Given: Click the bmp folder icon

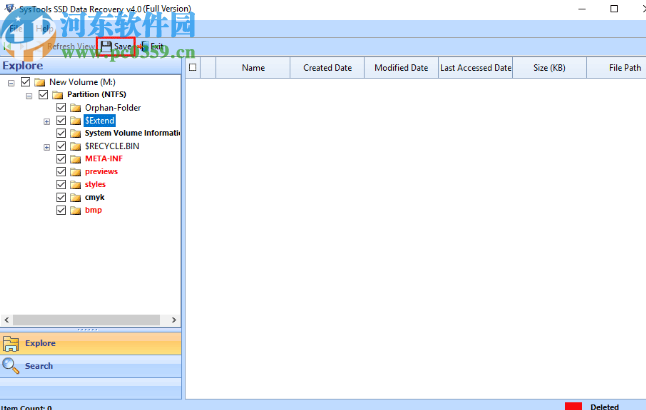Looking at the screenshot, I should [75, 211].
